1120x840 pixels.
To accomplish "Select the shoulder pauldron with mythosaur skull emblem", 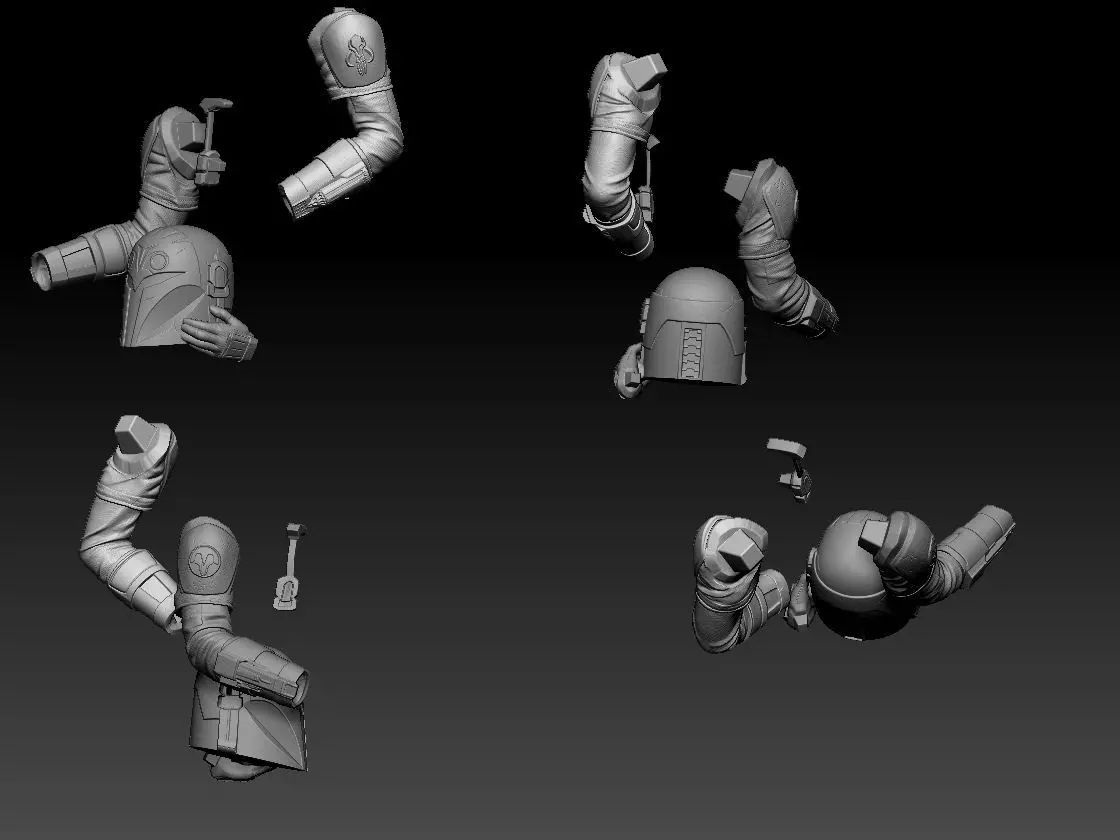I will pos(354,49).
